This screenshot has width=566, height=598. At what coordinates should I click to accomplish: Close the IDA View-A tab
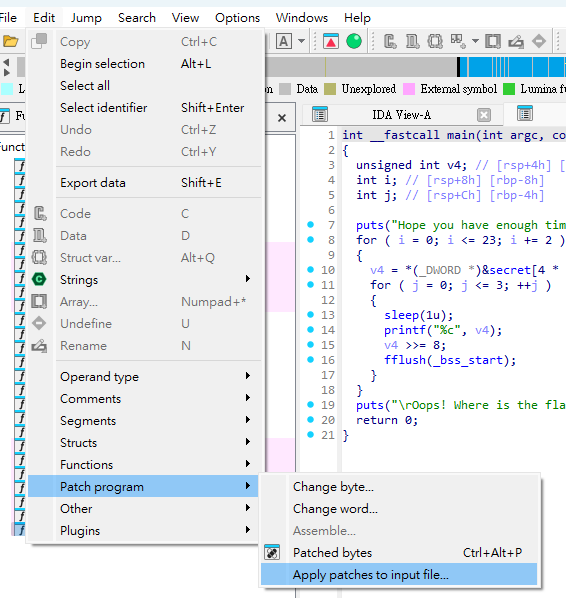click(484, 115)
